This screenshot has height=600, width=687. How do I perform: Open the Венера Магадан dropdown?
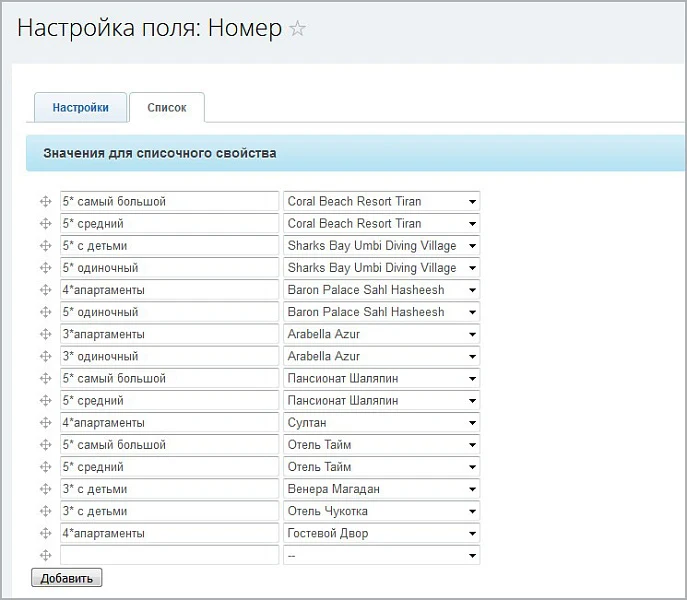click(382, 489)
